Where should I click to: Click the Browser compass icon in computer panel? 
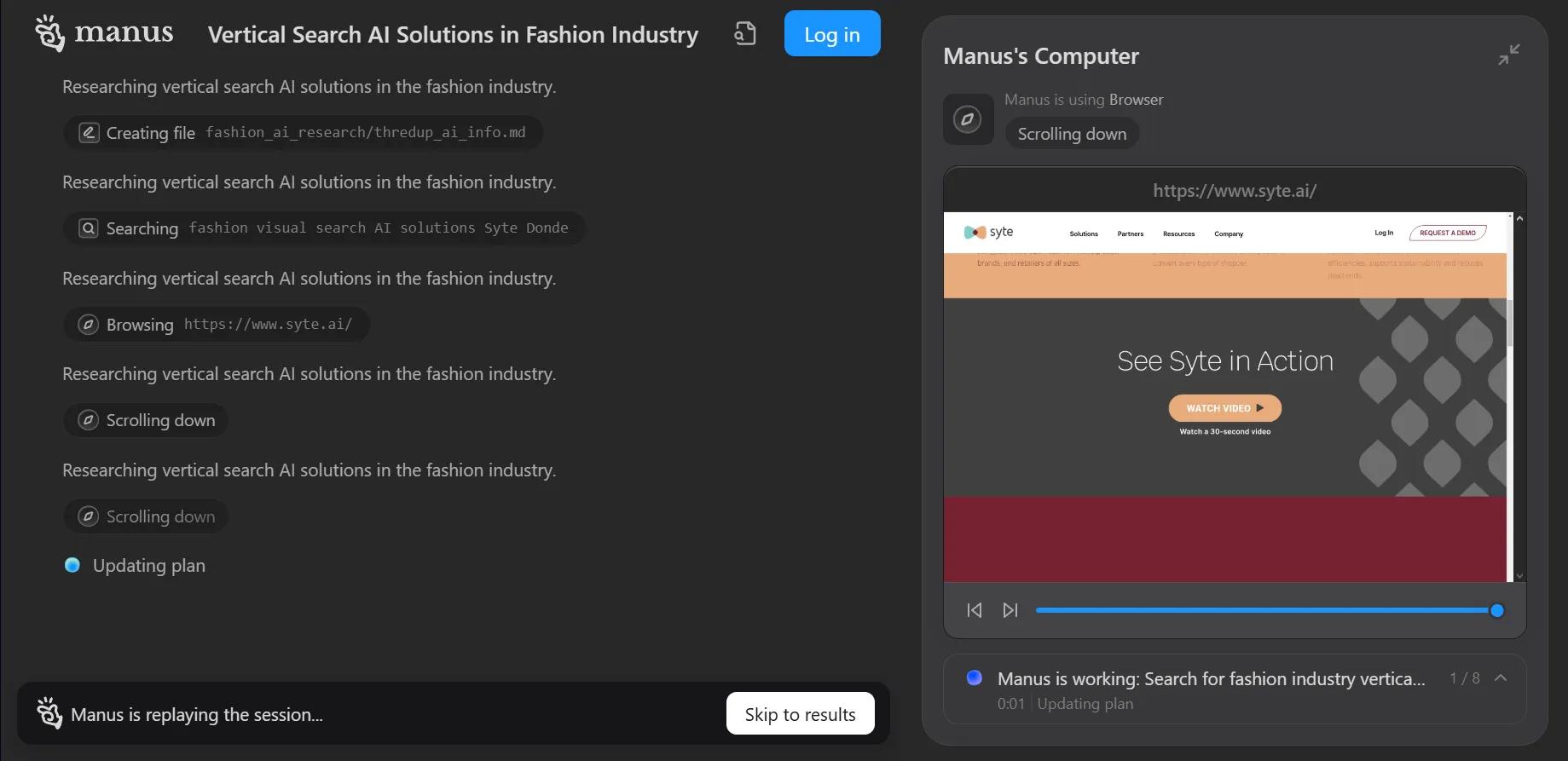point(968,118)
